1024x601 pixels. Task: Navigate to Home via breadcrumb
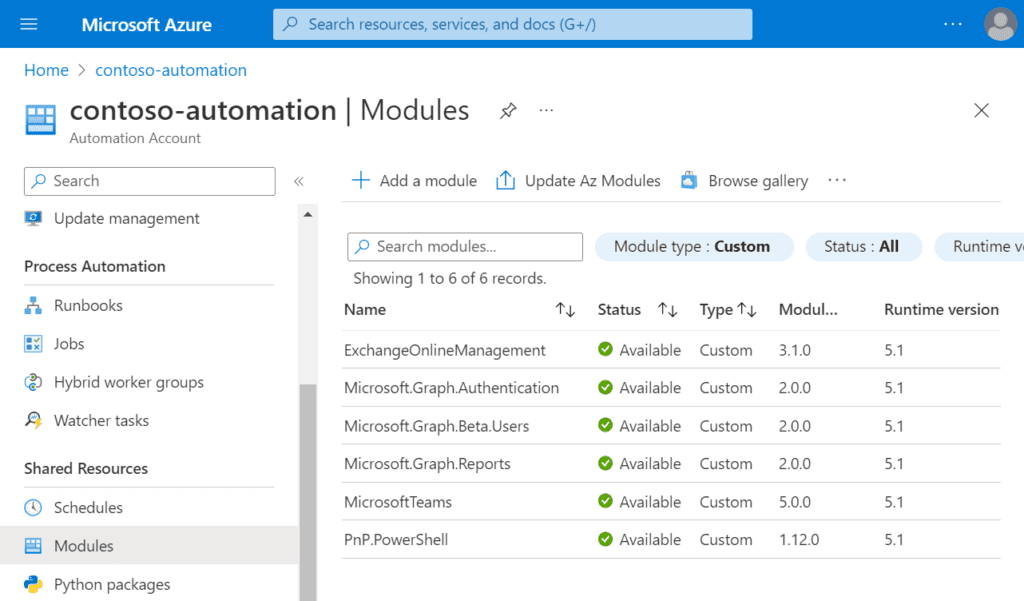pyautogui.click(x=46, y=70)
